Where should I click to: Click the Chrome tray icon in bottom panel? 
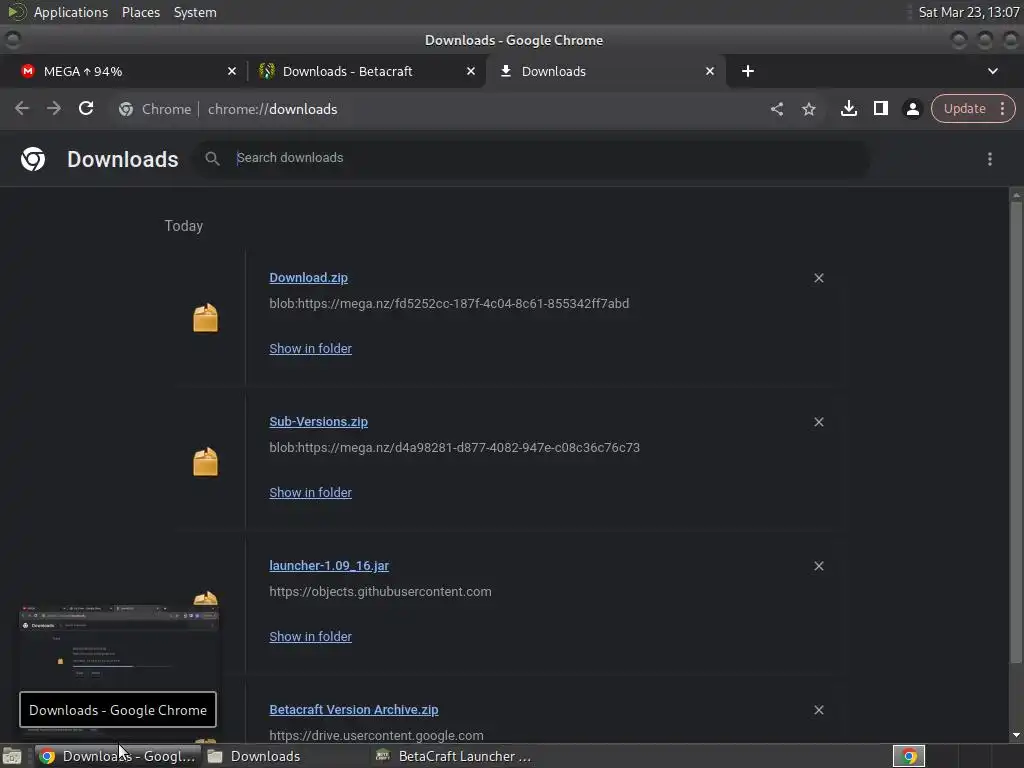pos(908,756)
